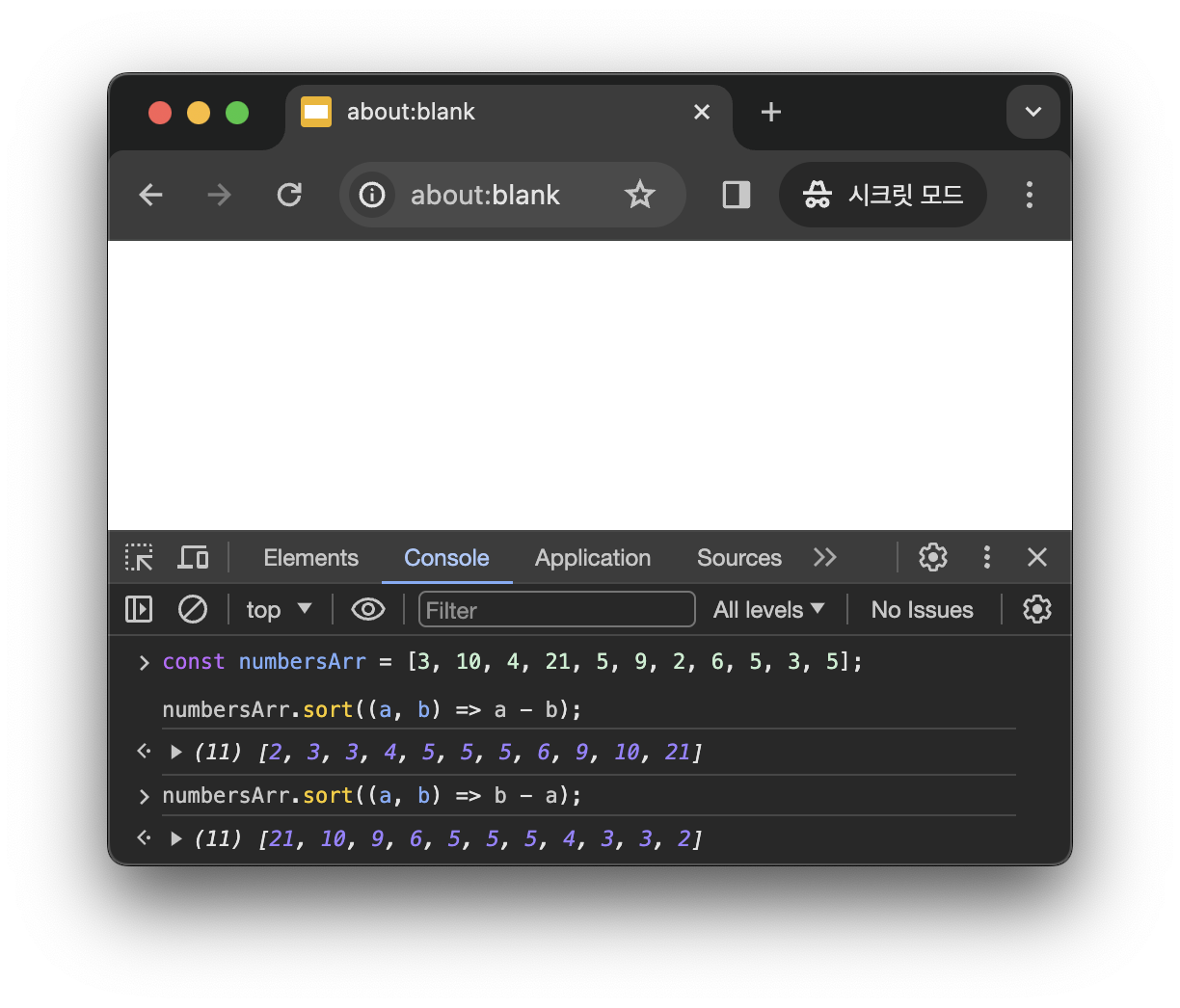The width and height of the screenshot is (1180, 1008).
Task: Click the numbersArr.sort b - a line
Action: (x=372, y=796)
